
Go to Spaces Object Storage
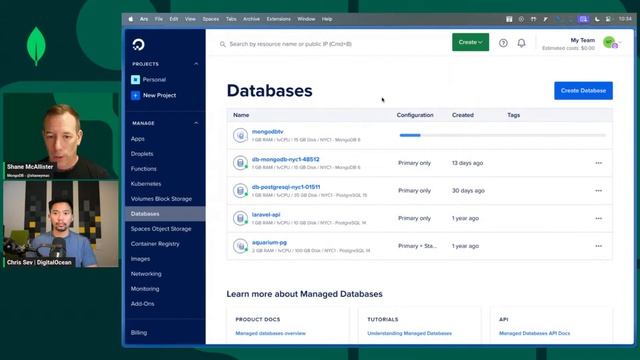tap(161, 229)
